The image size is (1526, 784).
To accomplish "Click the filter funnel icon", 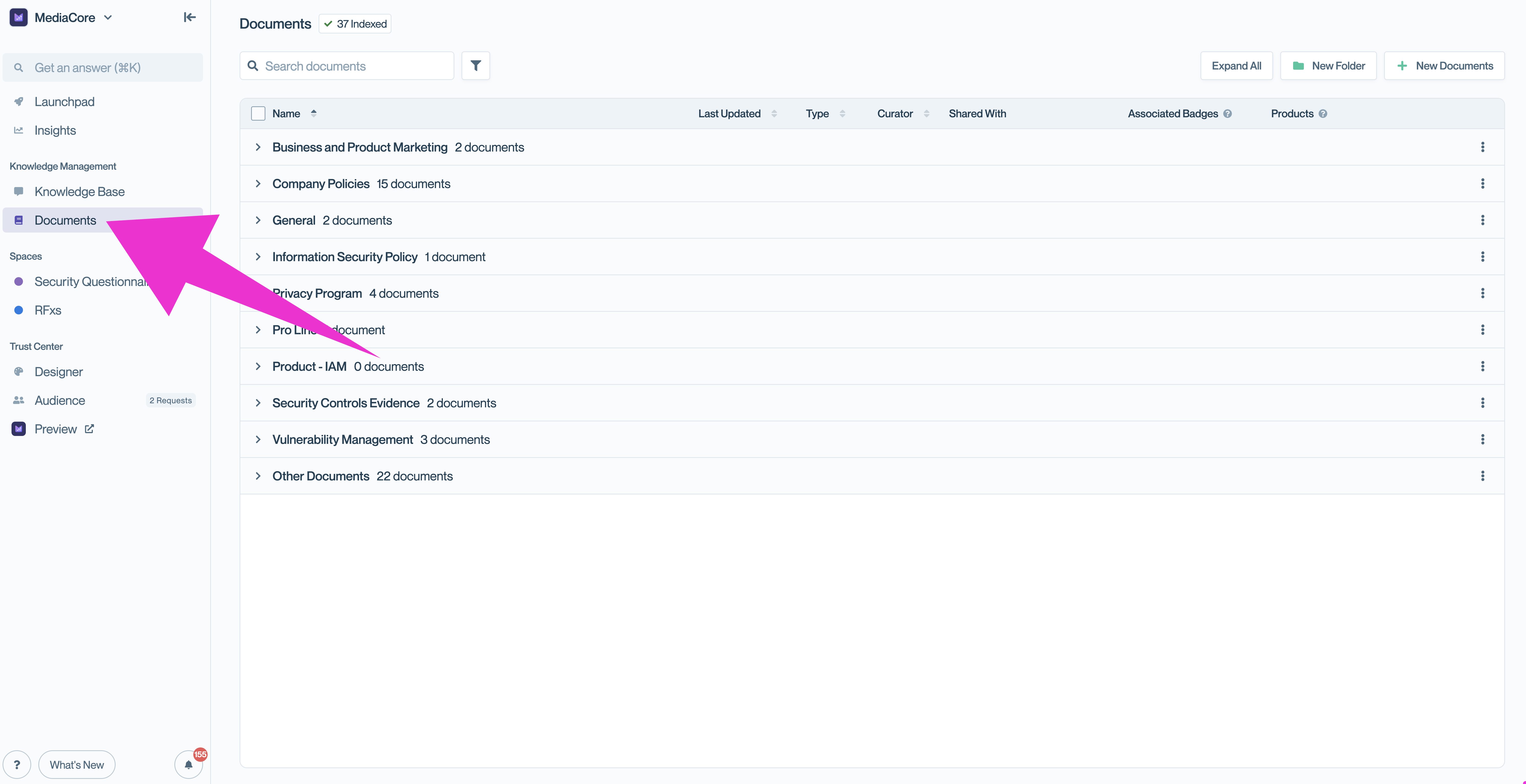I will (475, 66).
